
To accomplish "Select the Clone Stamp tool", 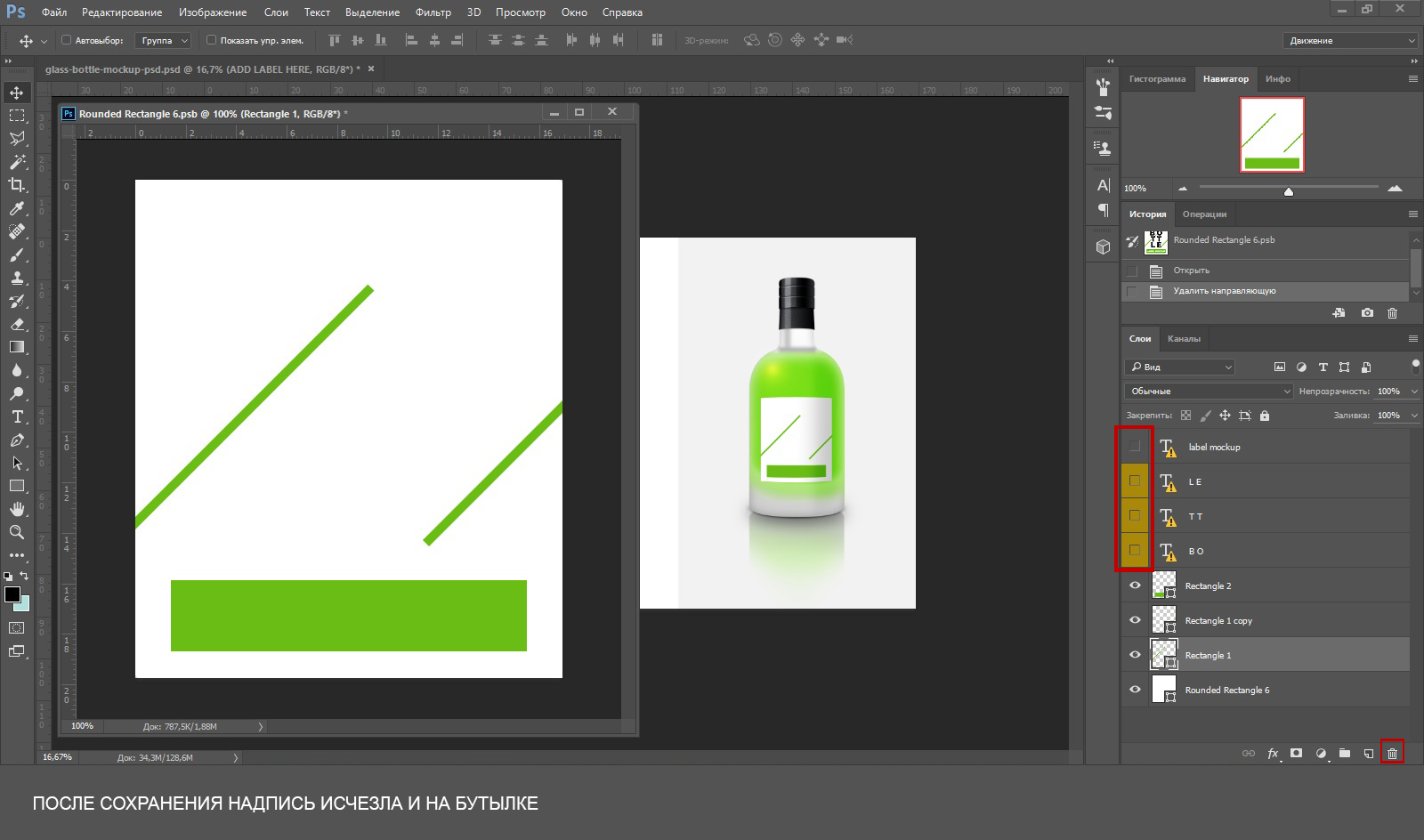I will tap(17, 278).
